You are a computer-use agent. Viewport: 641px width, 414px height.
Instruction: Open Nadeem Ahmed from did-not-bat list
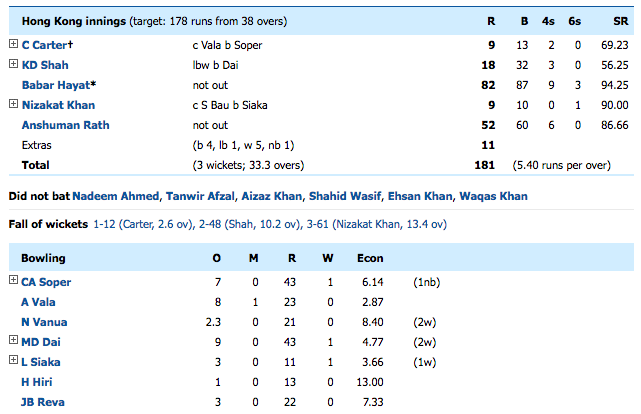click(x=115, y=196)
